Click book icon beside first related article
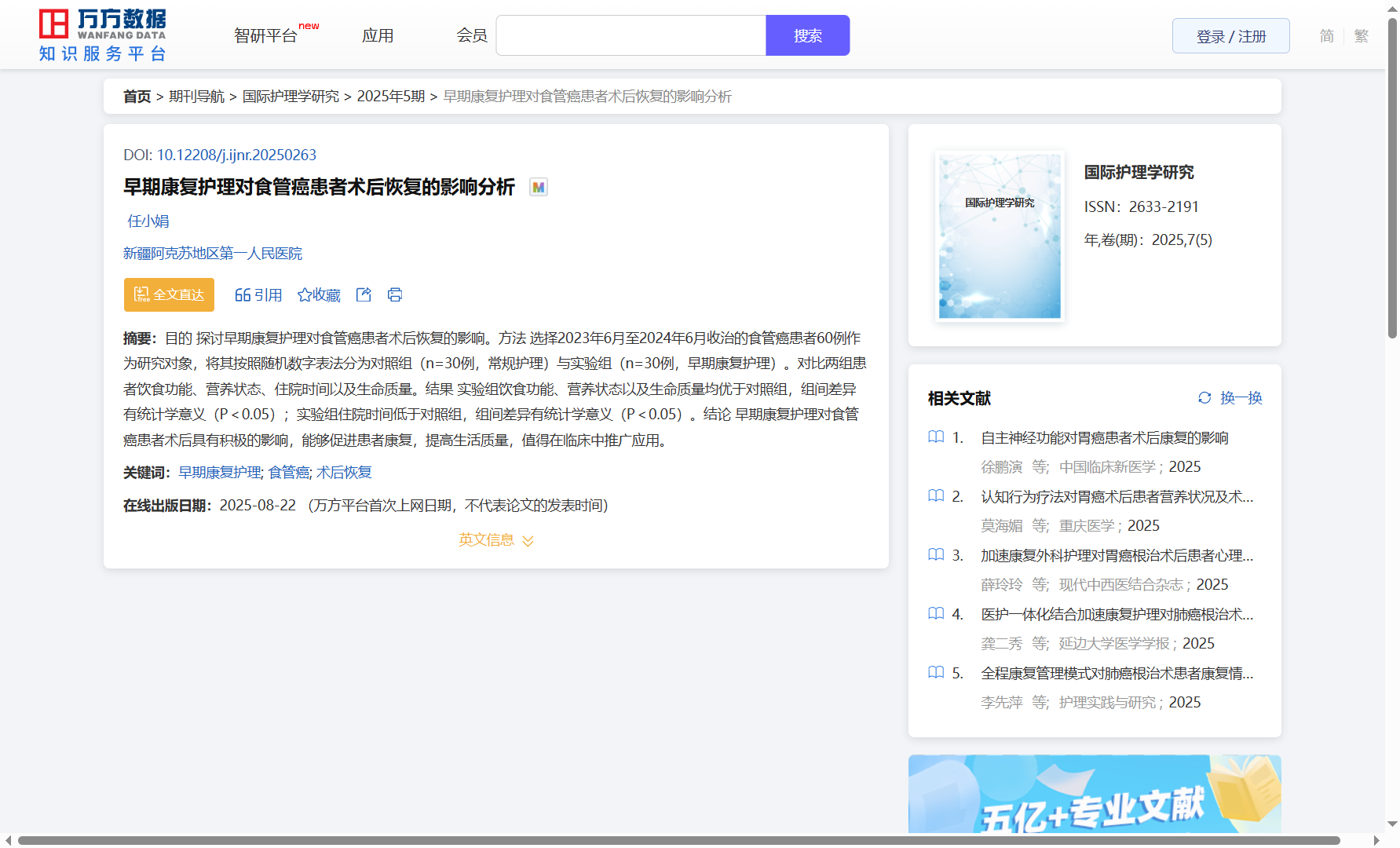The width and height of the screenshot is (1400, 848). tap(936, 437)
